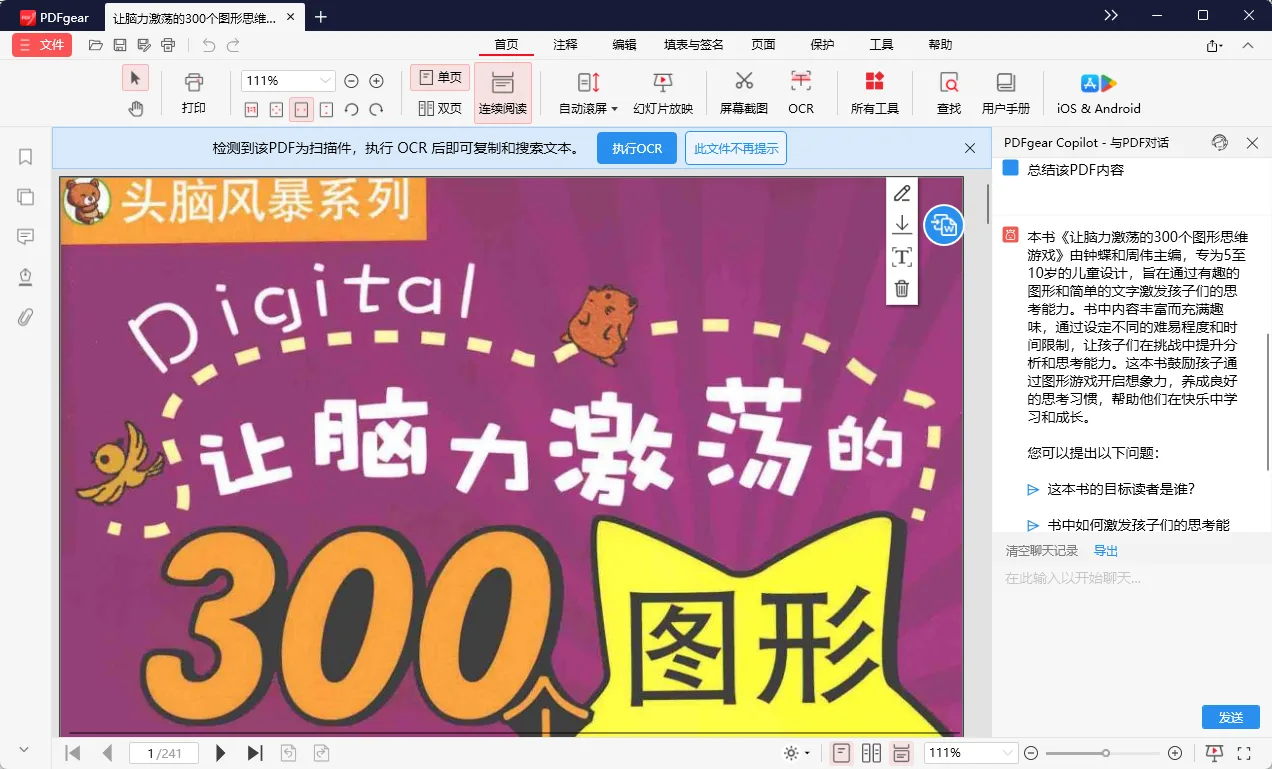The height and width of the screenshot is (769, 1272).
Task: Switch to 编辑 Edit tab
Action: tap(625, 45)
